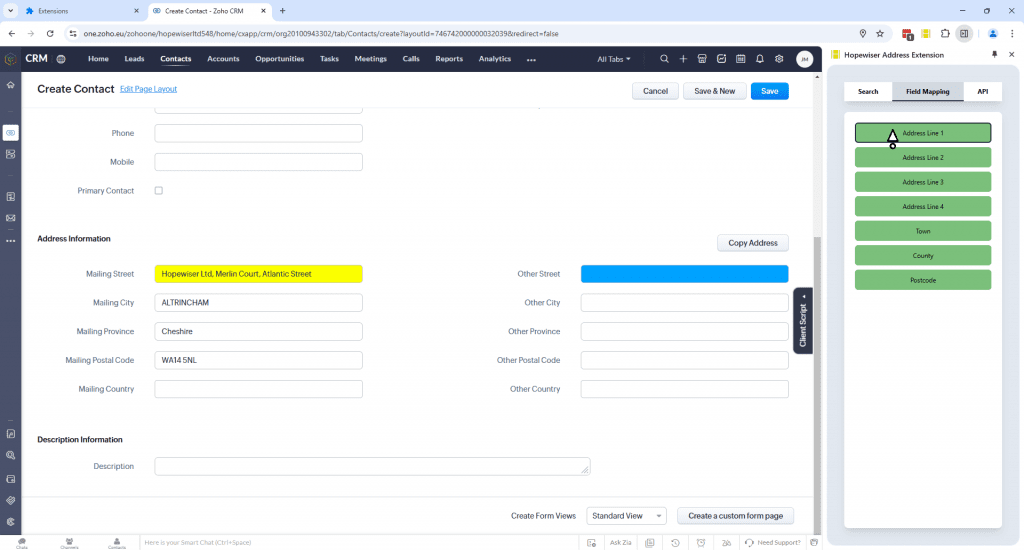1024x550 pixels.
Task: Open the Opportunities tab in CRM menu
Action: [279, 59]
